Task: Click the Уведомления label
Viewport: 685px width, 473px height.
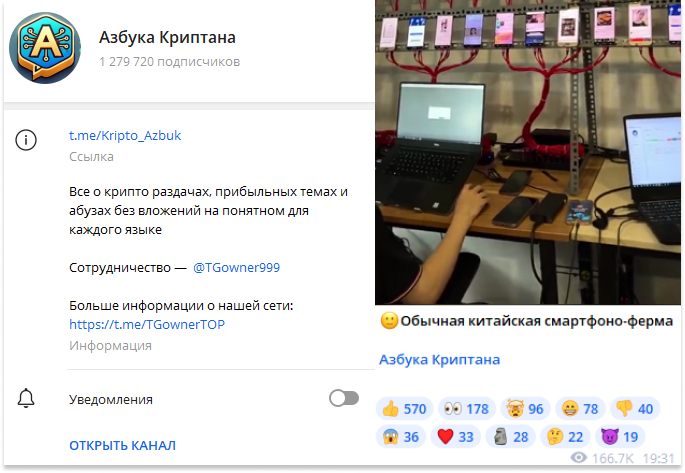Action: [x=111, y=400]
